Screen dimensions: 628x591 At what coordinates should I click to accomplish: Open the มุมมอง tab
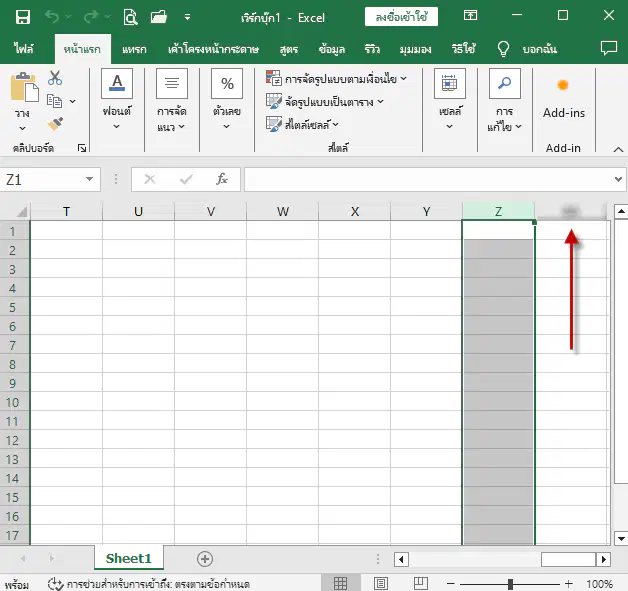pos(415,49)
